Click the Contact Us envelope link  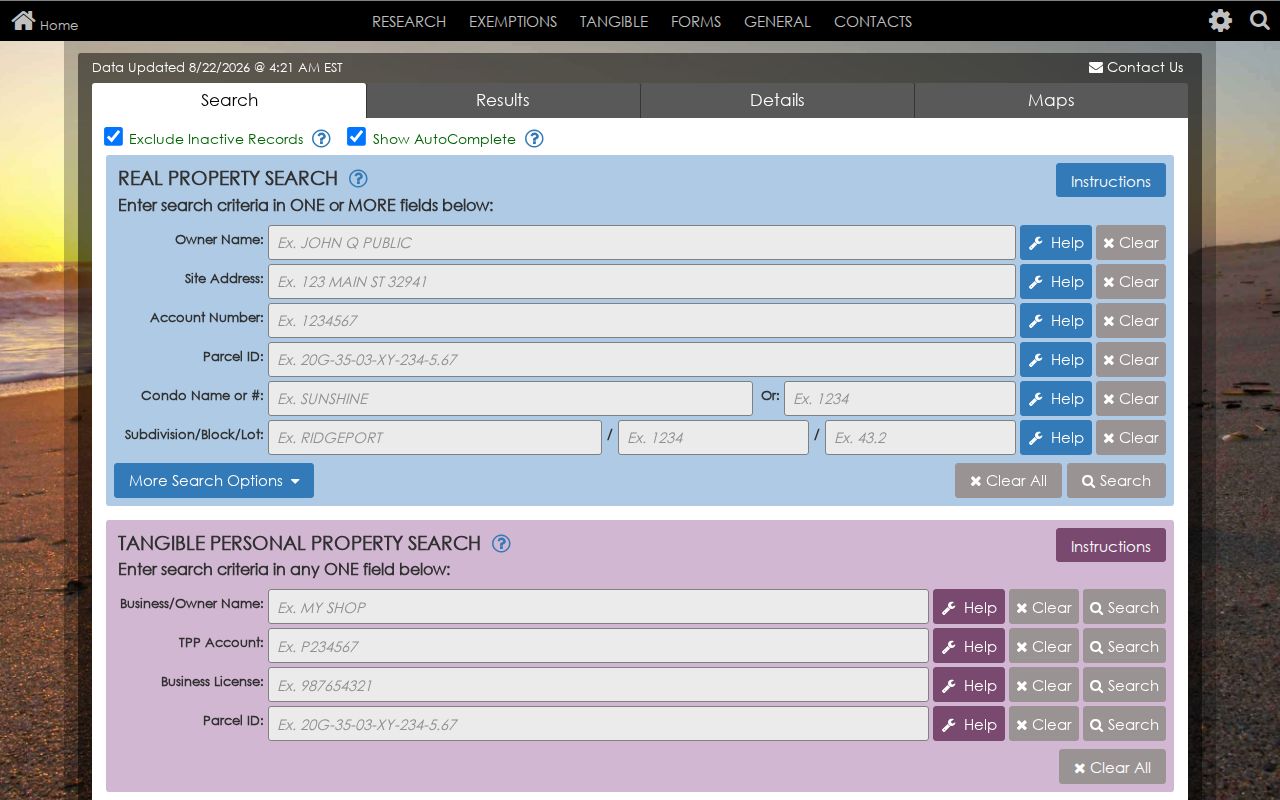(1135, 67)
